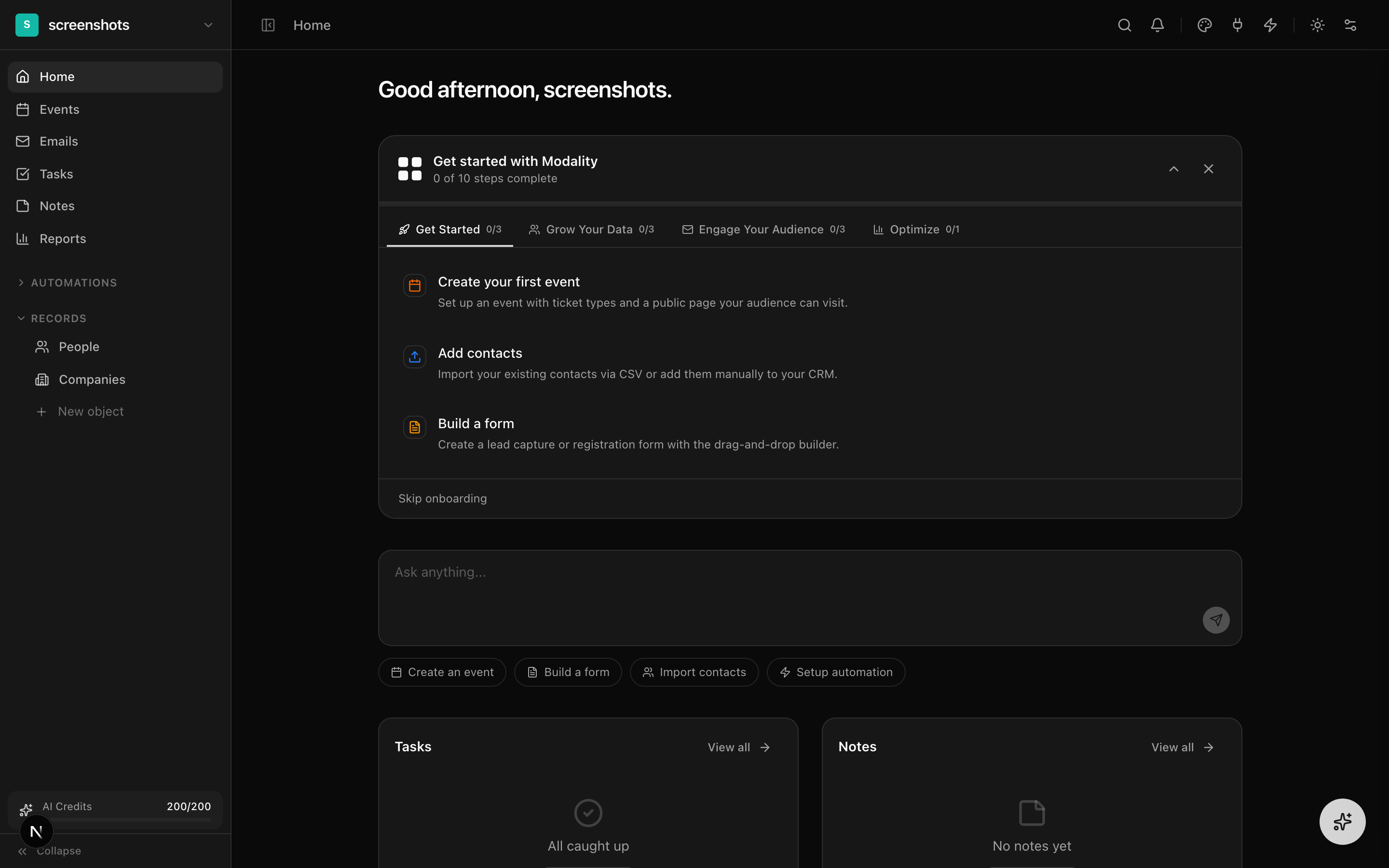Collapse the Get started with Modality card
1389x868 pixels.
[1174, 169]
